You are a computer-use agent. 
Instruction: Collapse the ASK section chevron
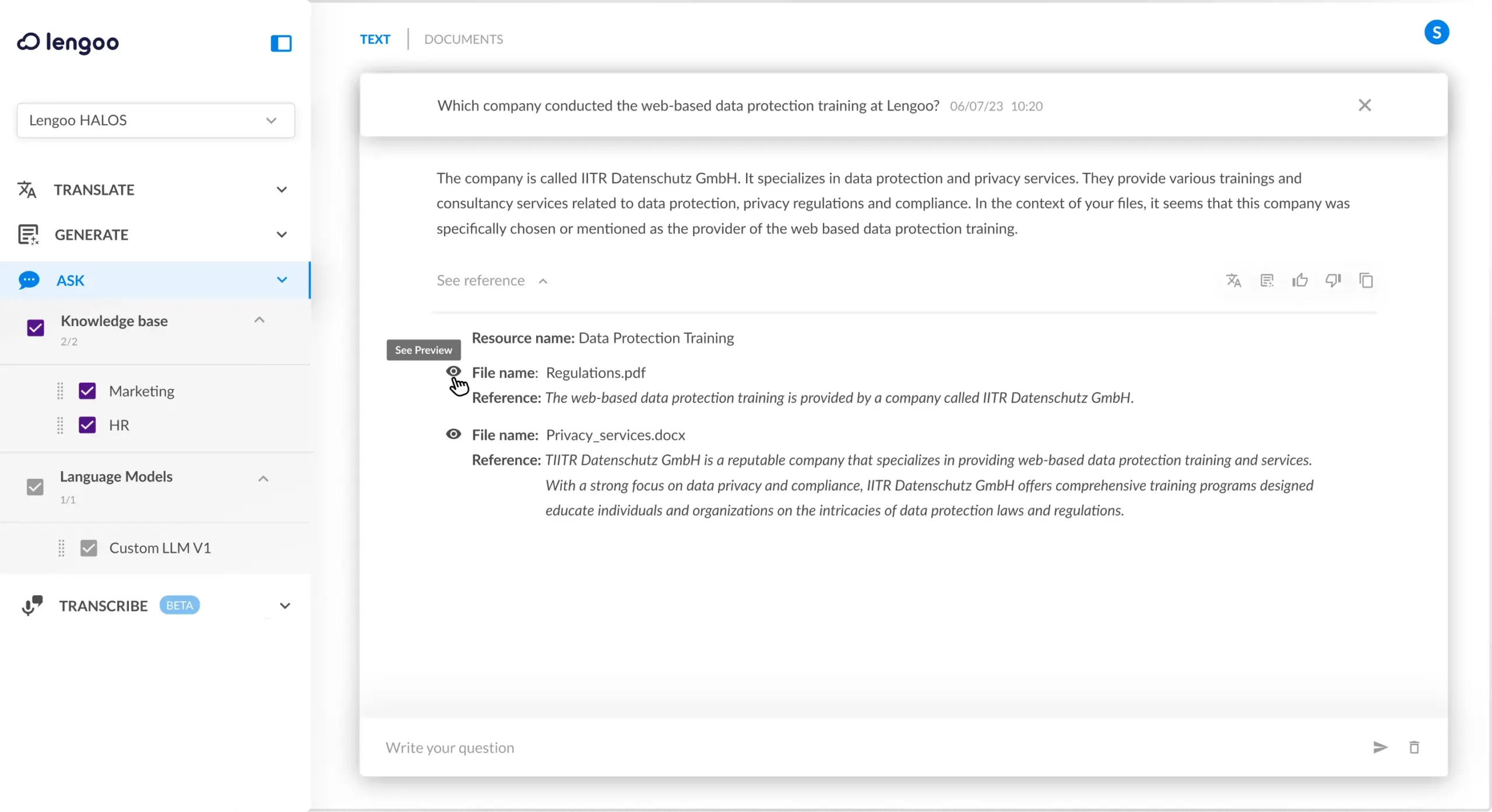tap(281, 280)
